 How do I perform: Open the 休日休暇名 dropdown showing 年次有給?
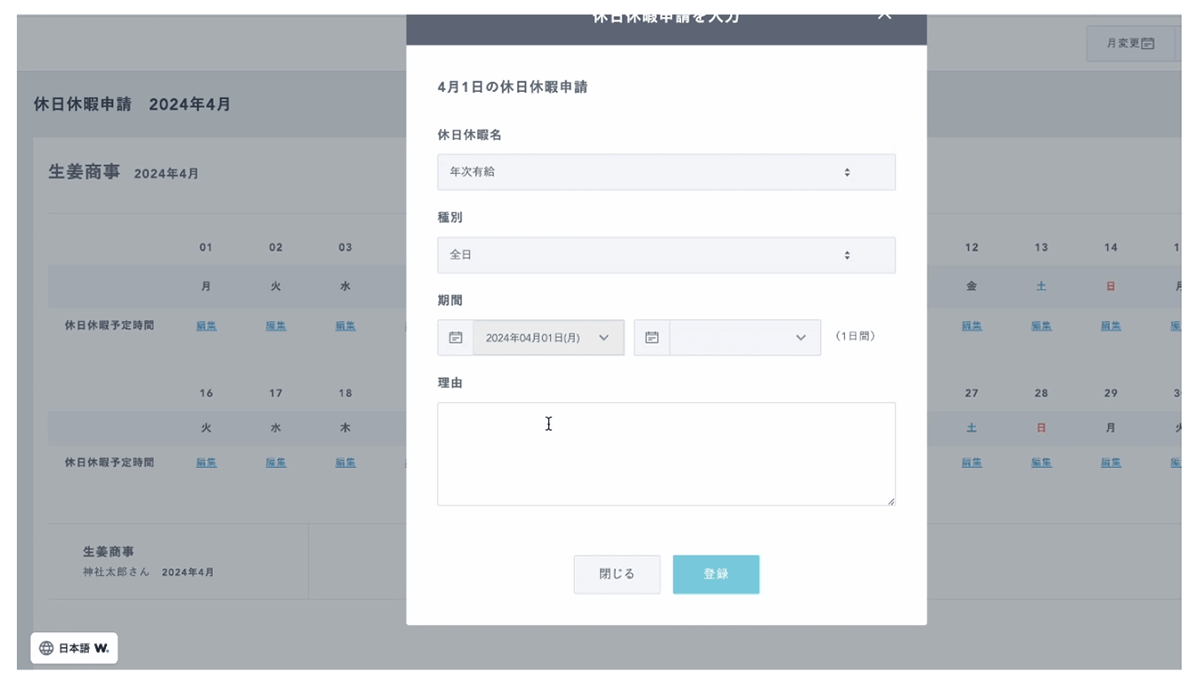point(666,172)
